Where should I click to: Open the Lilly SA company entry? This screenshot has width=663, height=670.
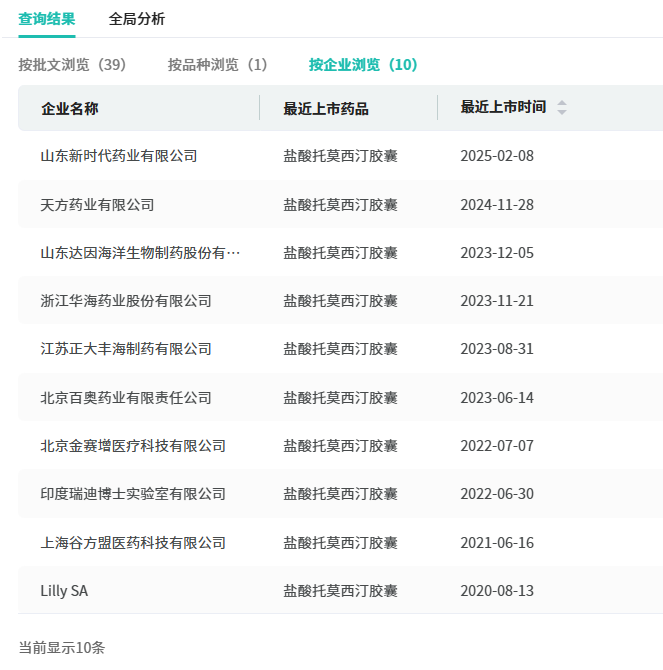64,591
